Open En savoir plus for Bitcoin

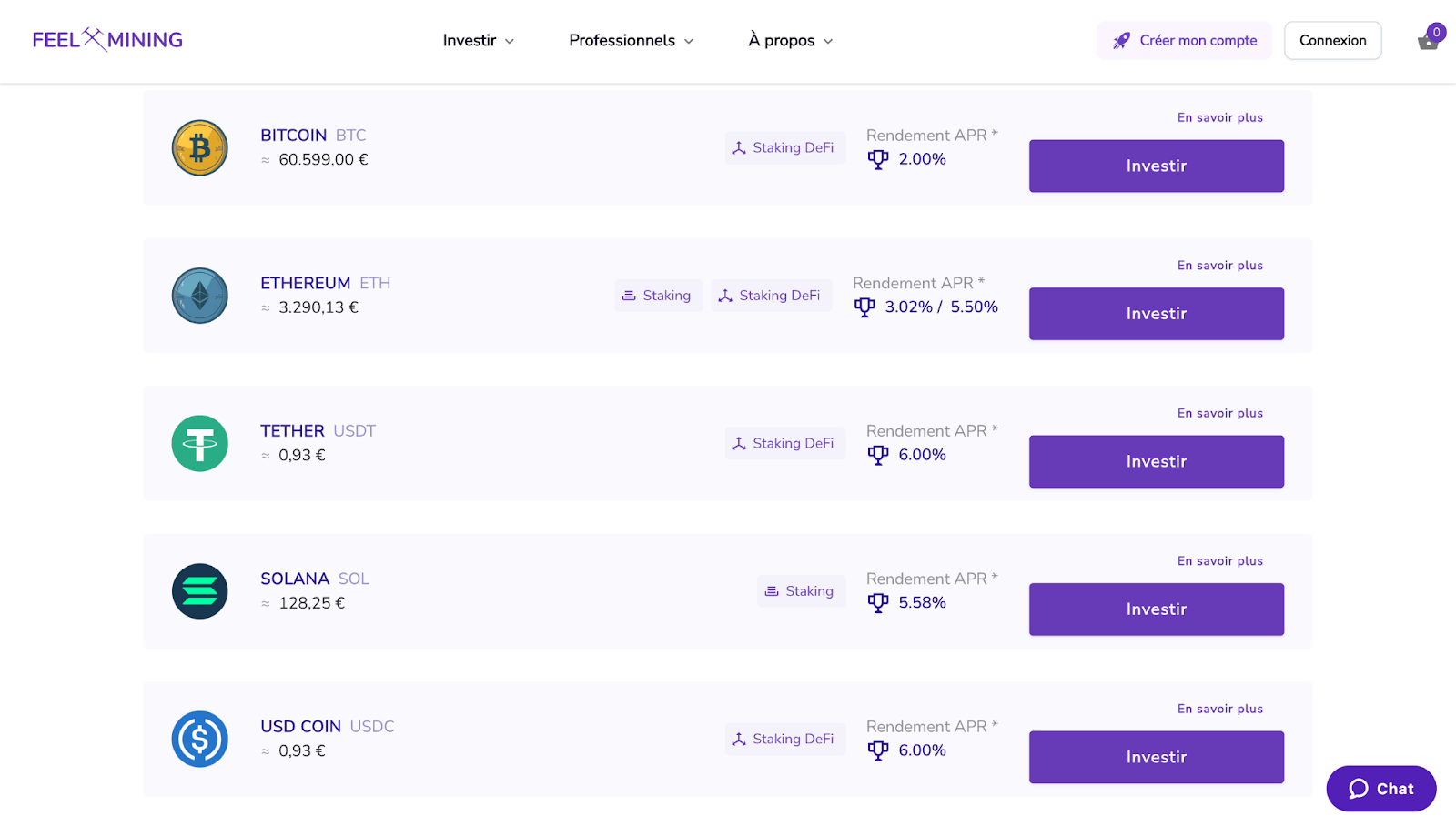(x=1220, y=117)
